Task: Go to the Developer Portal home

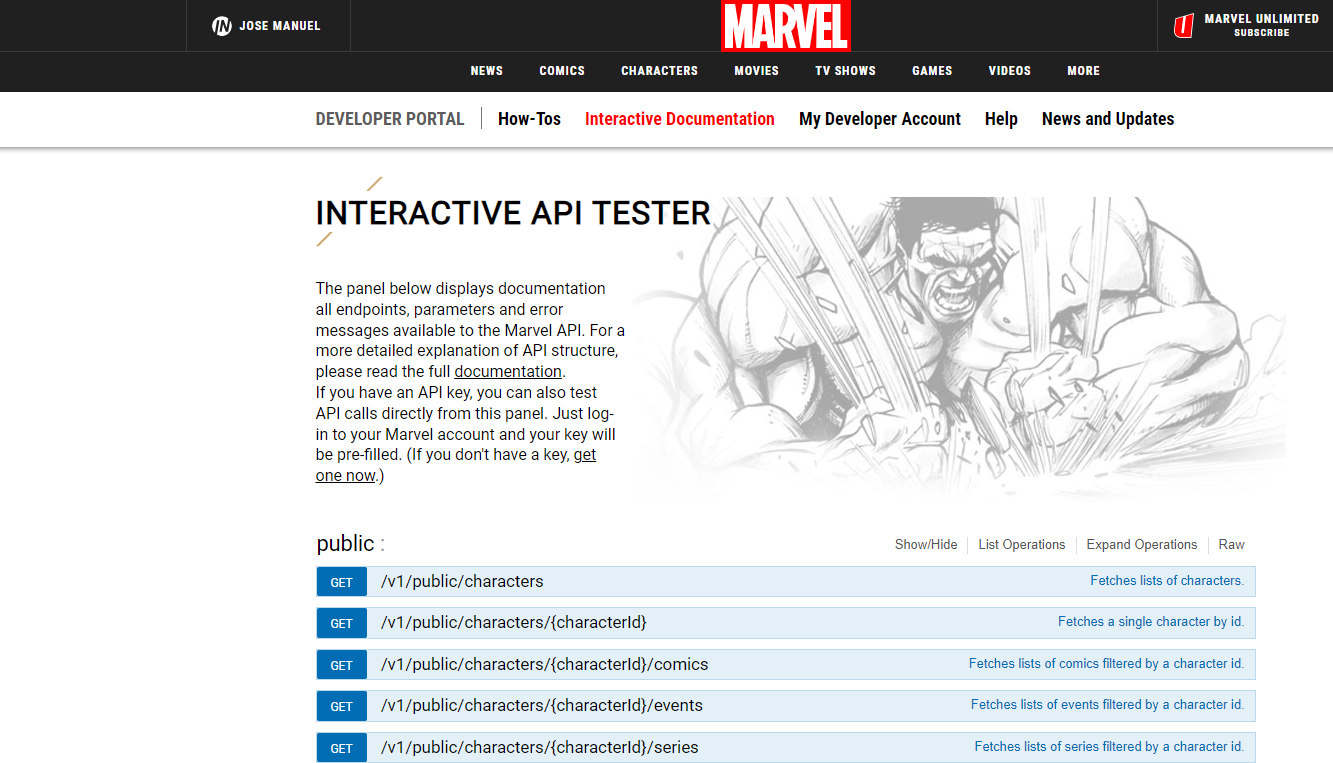Action: tap(390, 119)
